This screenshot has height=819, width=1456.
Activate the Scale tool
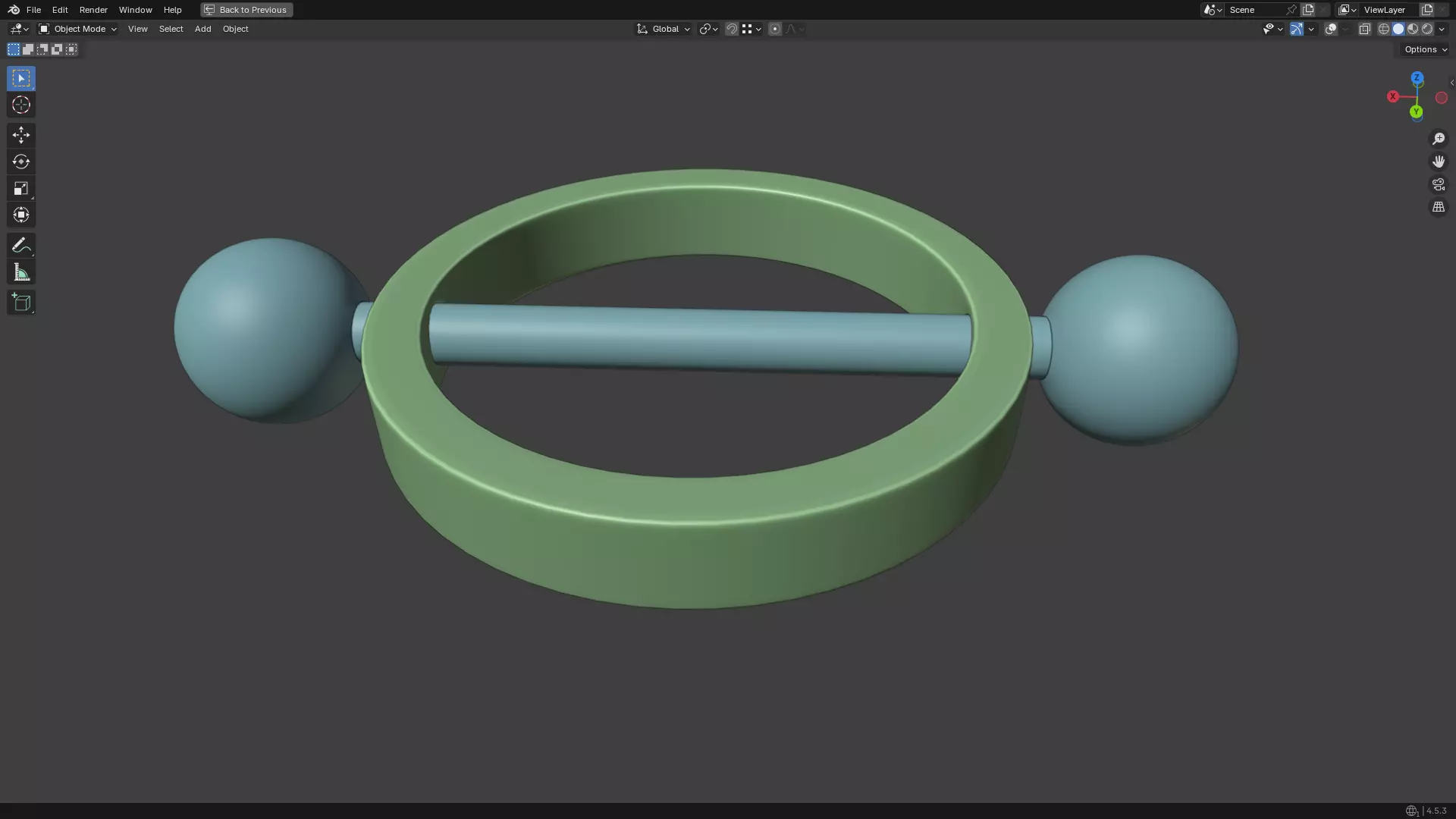tap(21, 188)
